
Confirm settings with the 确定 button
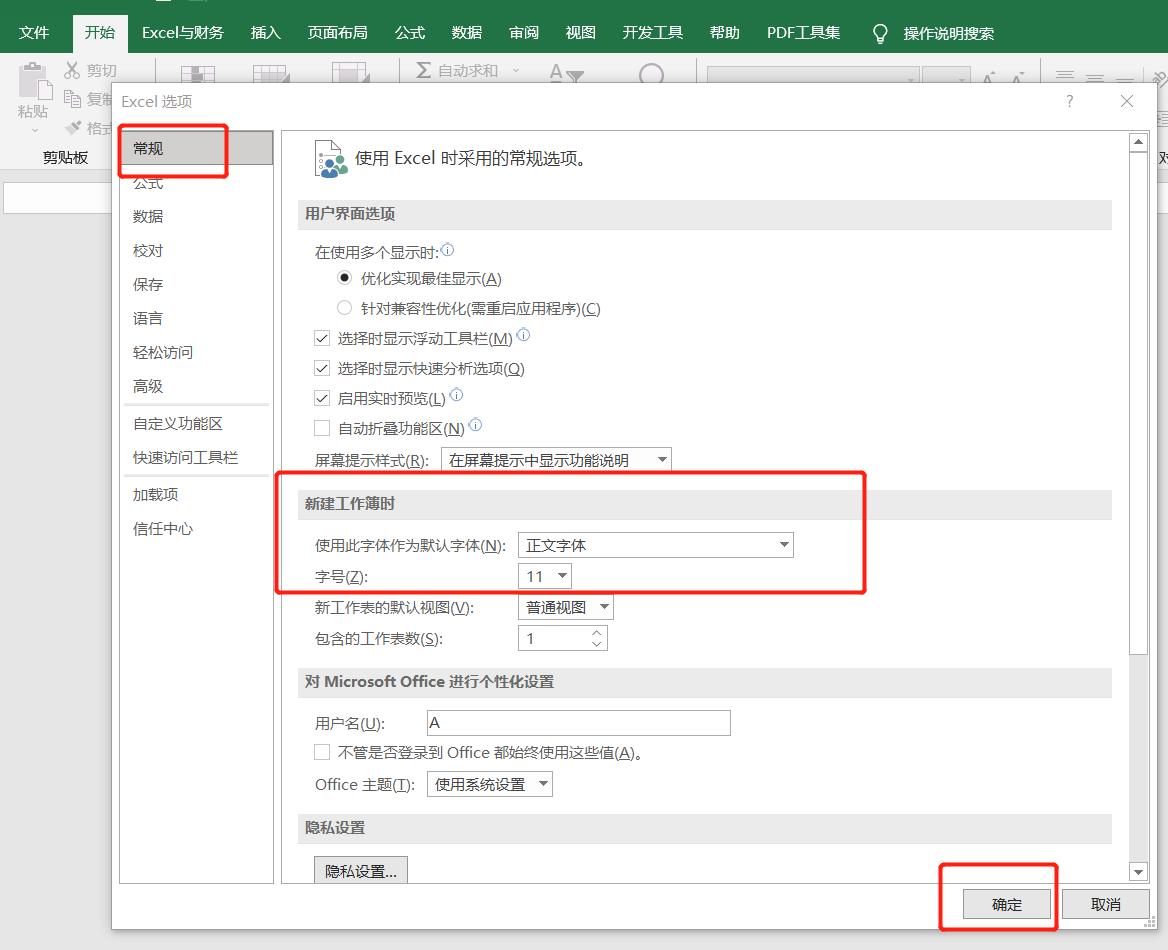[1005, 903]
